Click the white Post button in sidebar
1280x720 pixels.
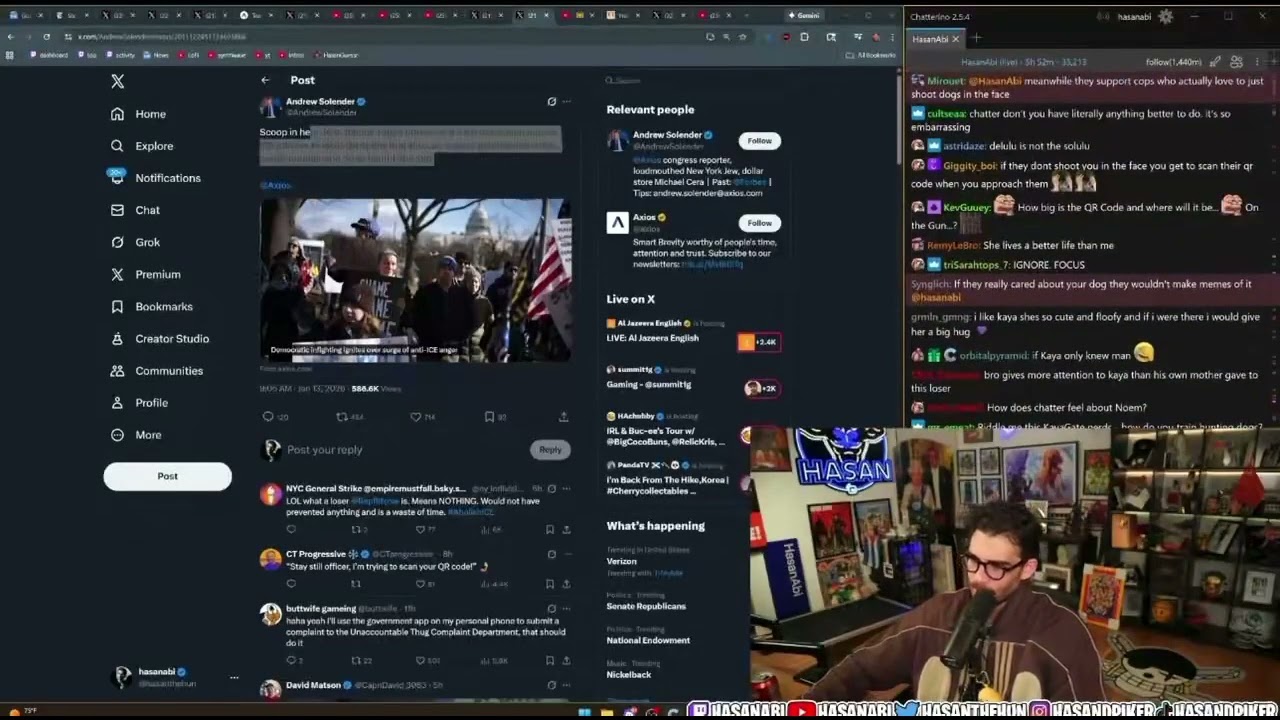pyautogui.click(x=167, y=477)
